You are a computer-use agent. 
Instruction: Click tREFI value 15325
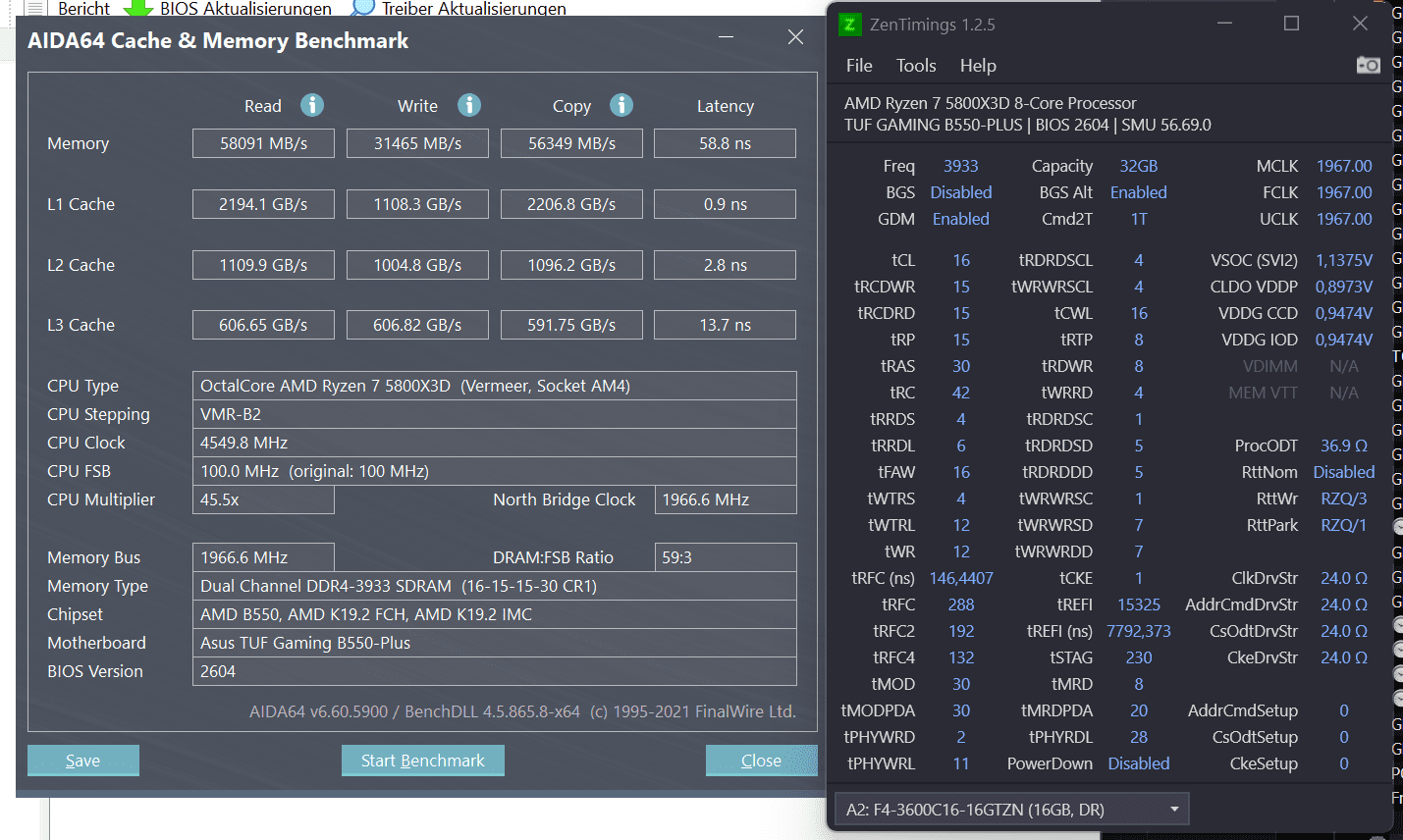tap(1139, 604)
